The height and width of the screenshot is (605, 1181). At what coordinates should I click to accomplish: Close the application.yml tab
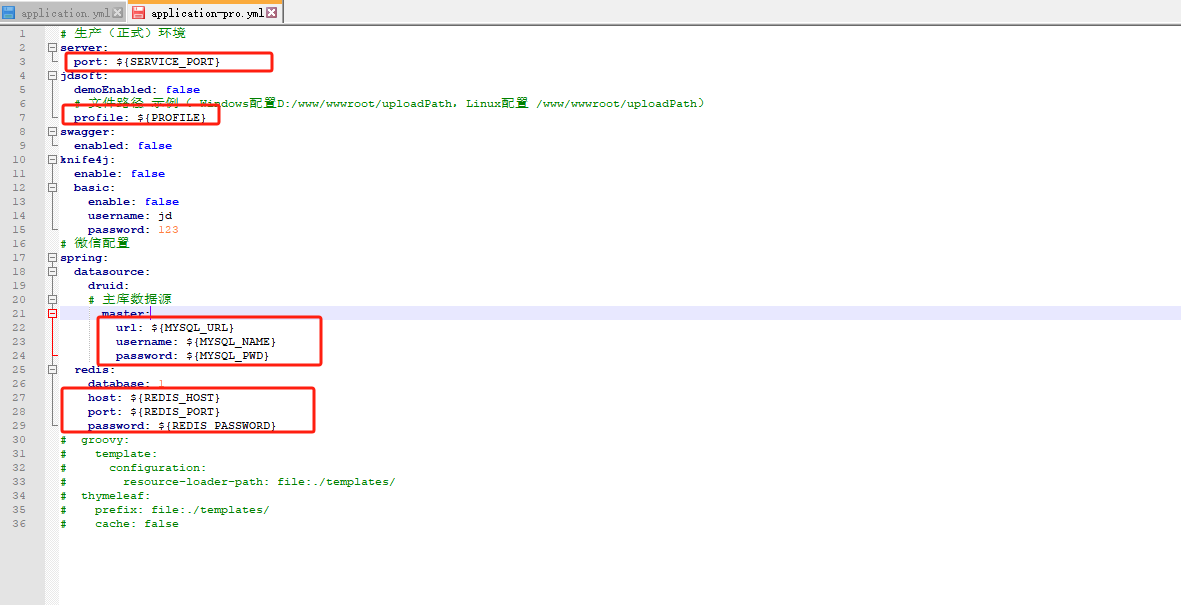coord(118,13)
